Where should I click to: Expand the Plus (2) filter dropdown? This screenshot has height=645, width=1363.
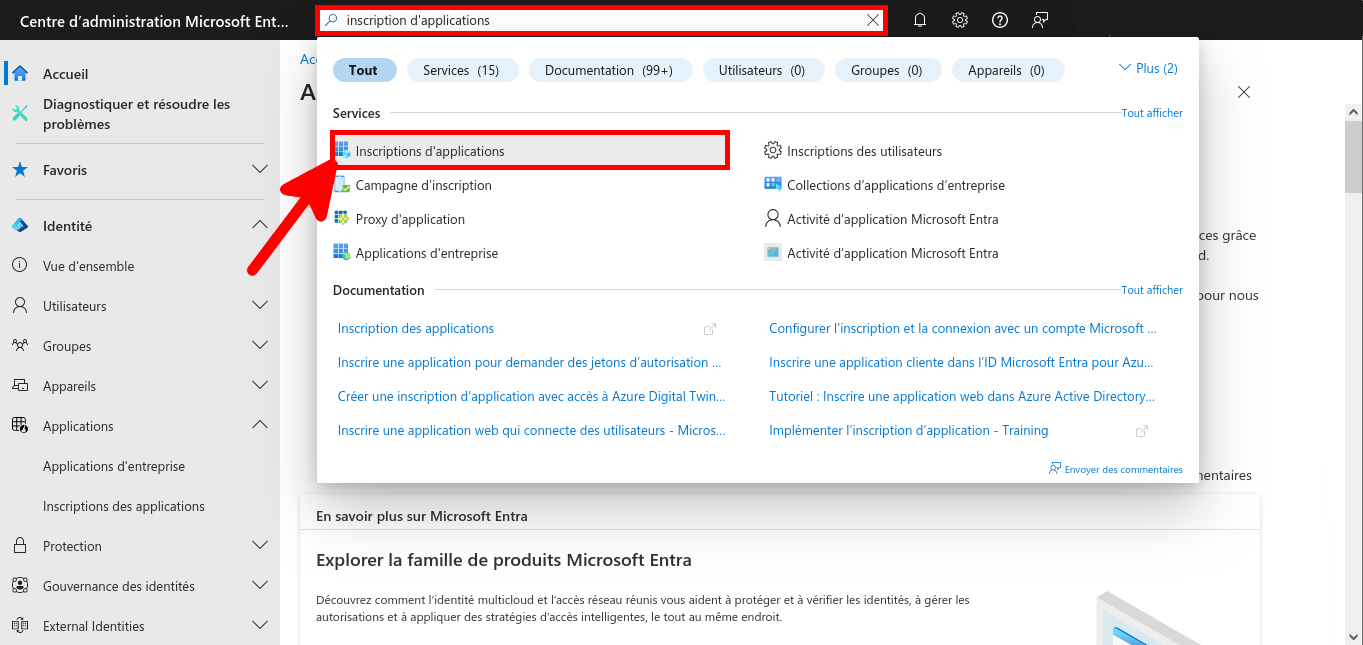[1147, 67]
